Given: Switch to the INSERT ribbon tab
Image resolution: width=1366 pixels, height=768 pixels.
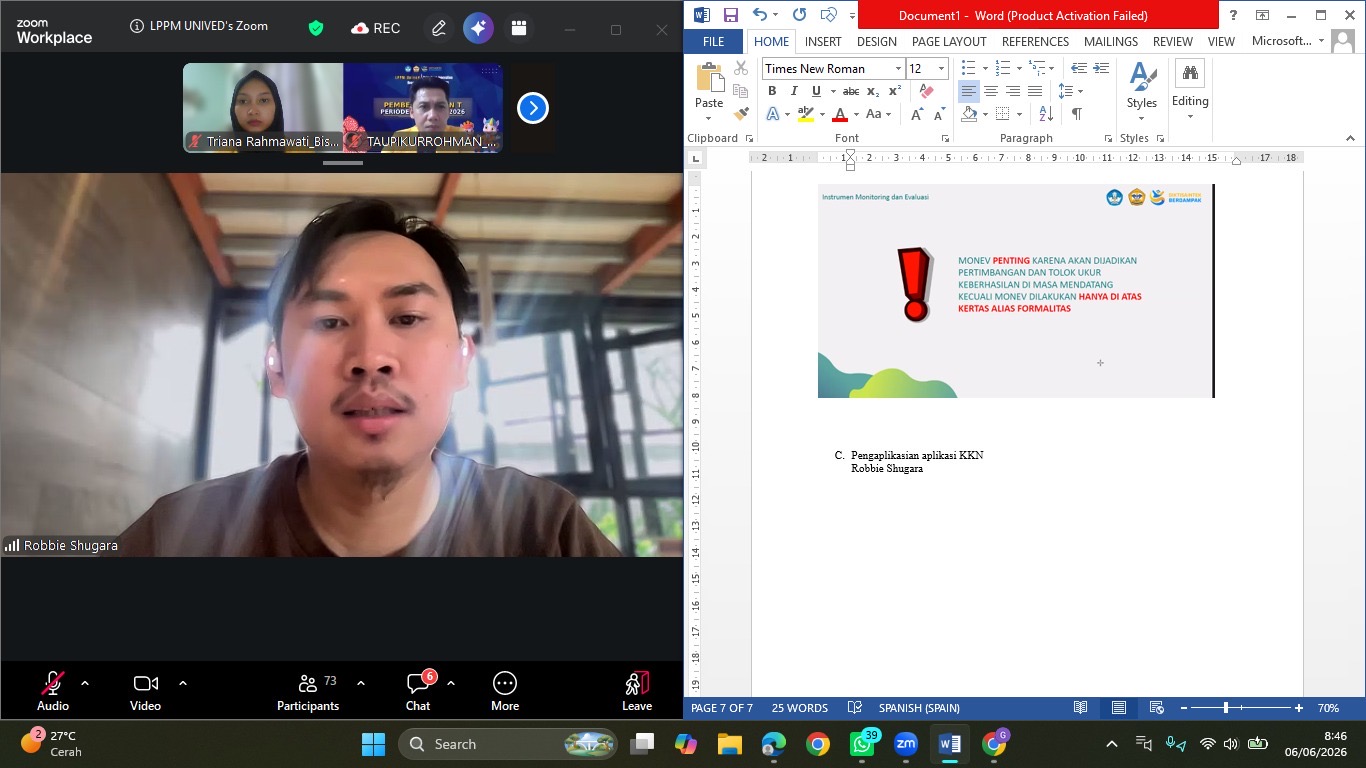Looking at the screenshot, I should [823, 42].
